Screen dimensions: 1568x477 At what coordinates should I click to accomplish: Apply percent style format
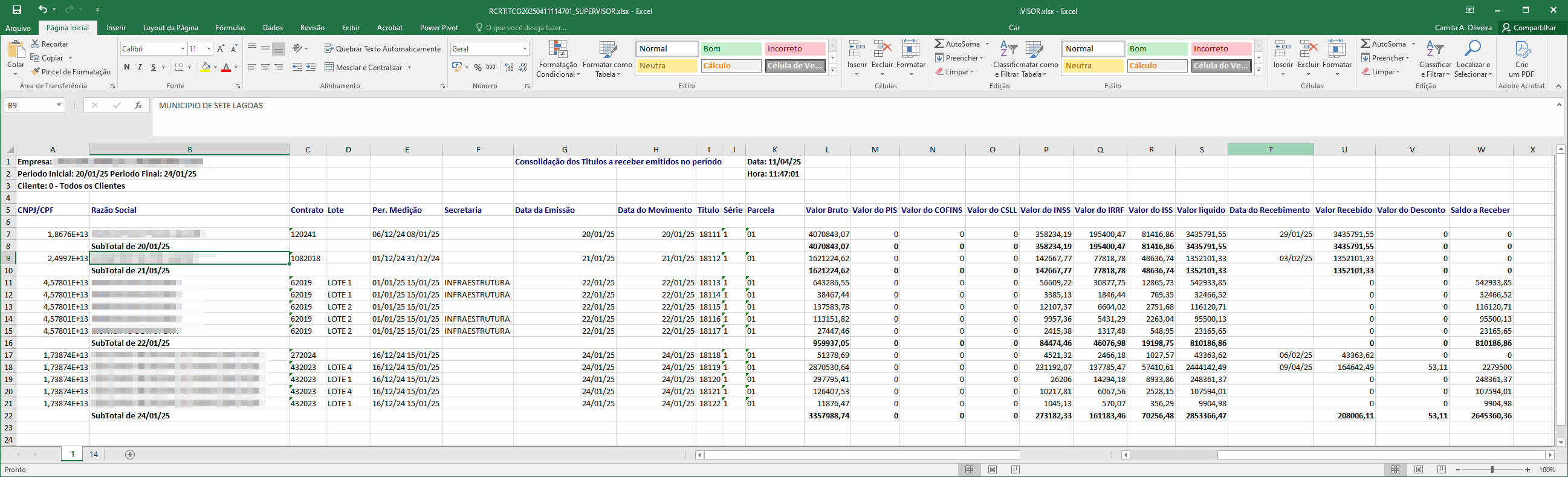coord(478,68)
